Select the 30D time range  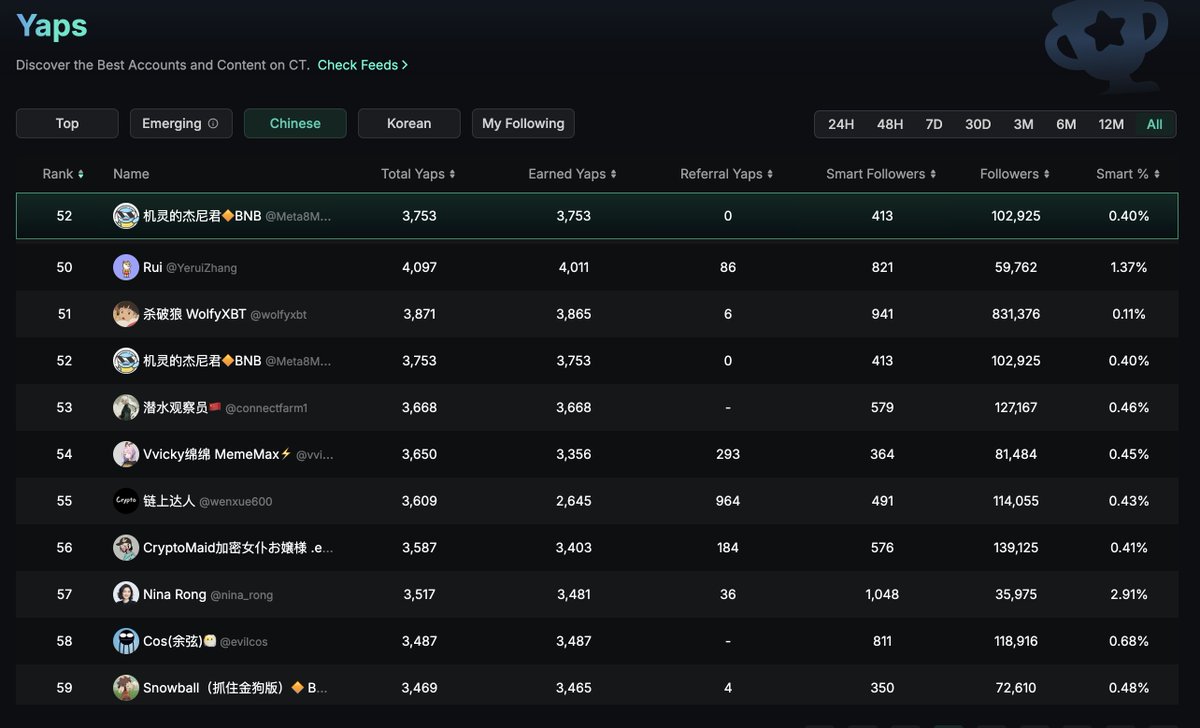pos(978,124)
